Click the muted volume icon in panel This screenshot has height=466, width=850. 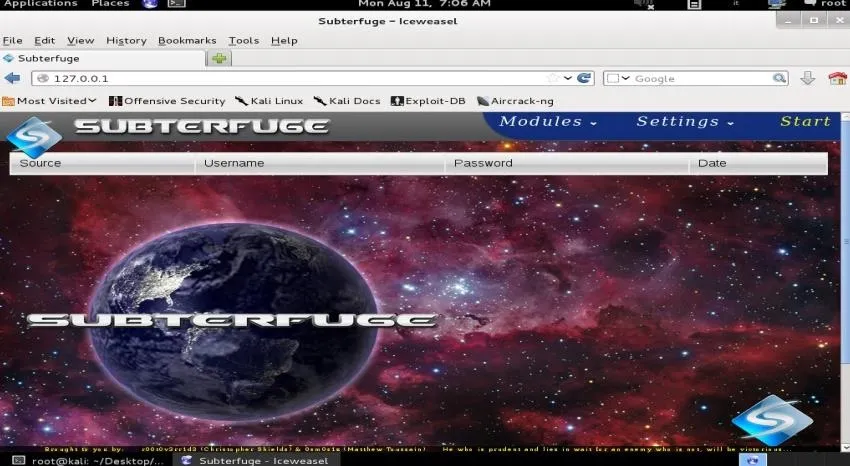point(644,4)
